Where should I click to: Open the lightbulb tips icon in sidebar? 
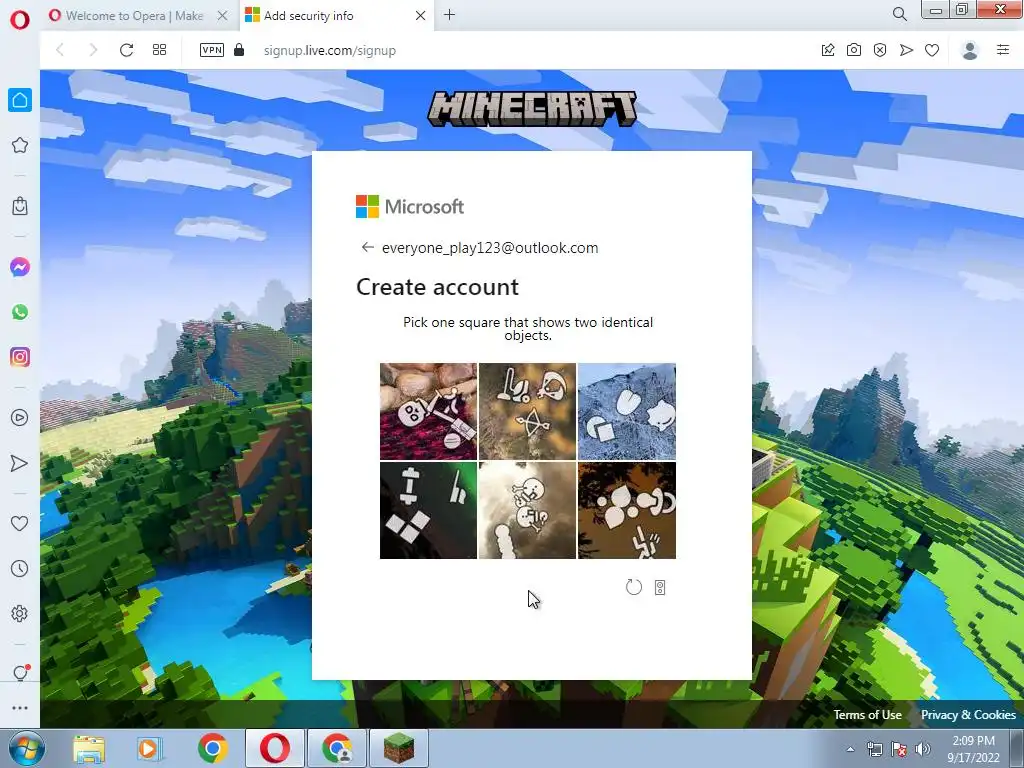(20, 673)
